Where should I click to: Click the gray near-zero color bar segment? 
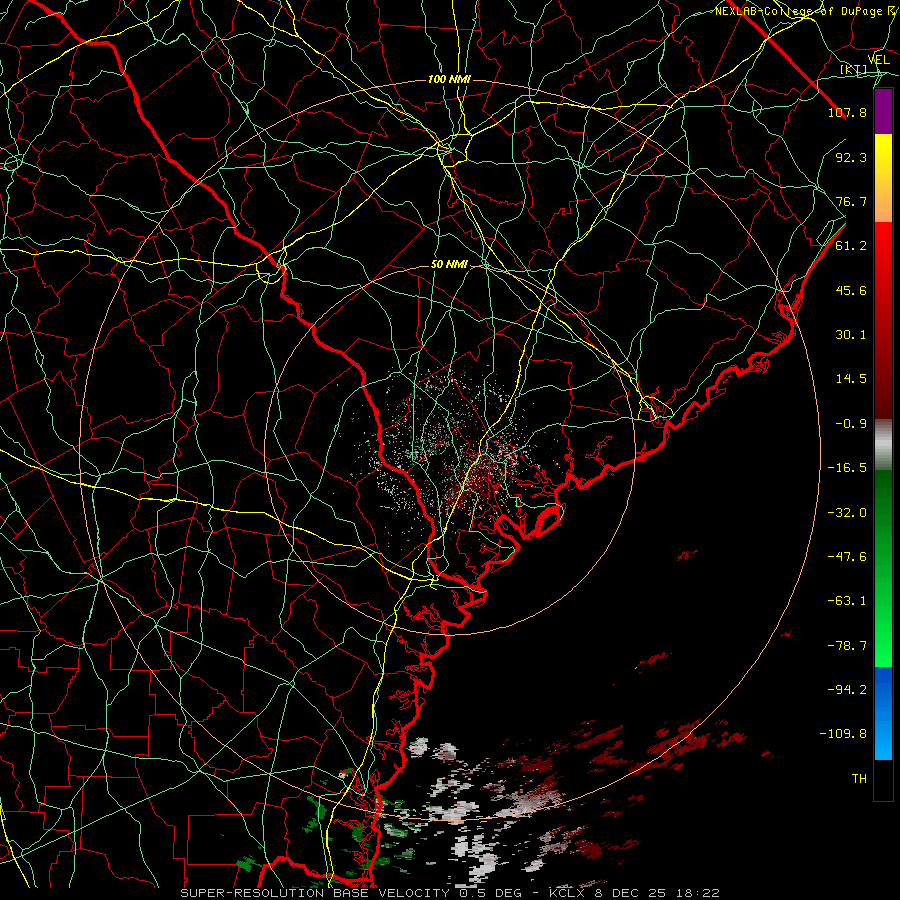(x=883, y=445)
